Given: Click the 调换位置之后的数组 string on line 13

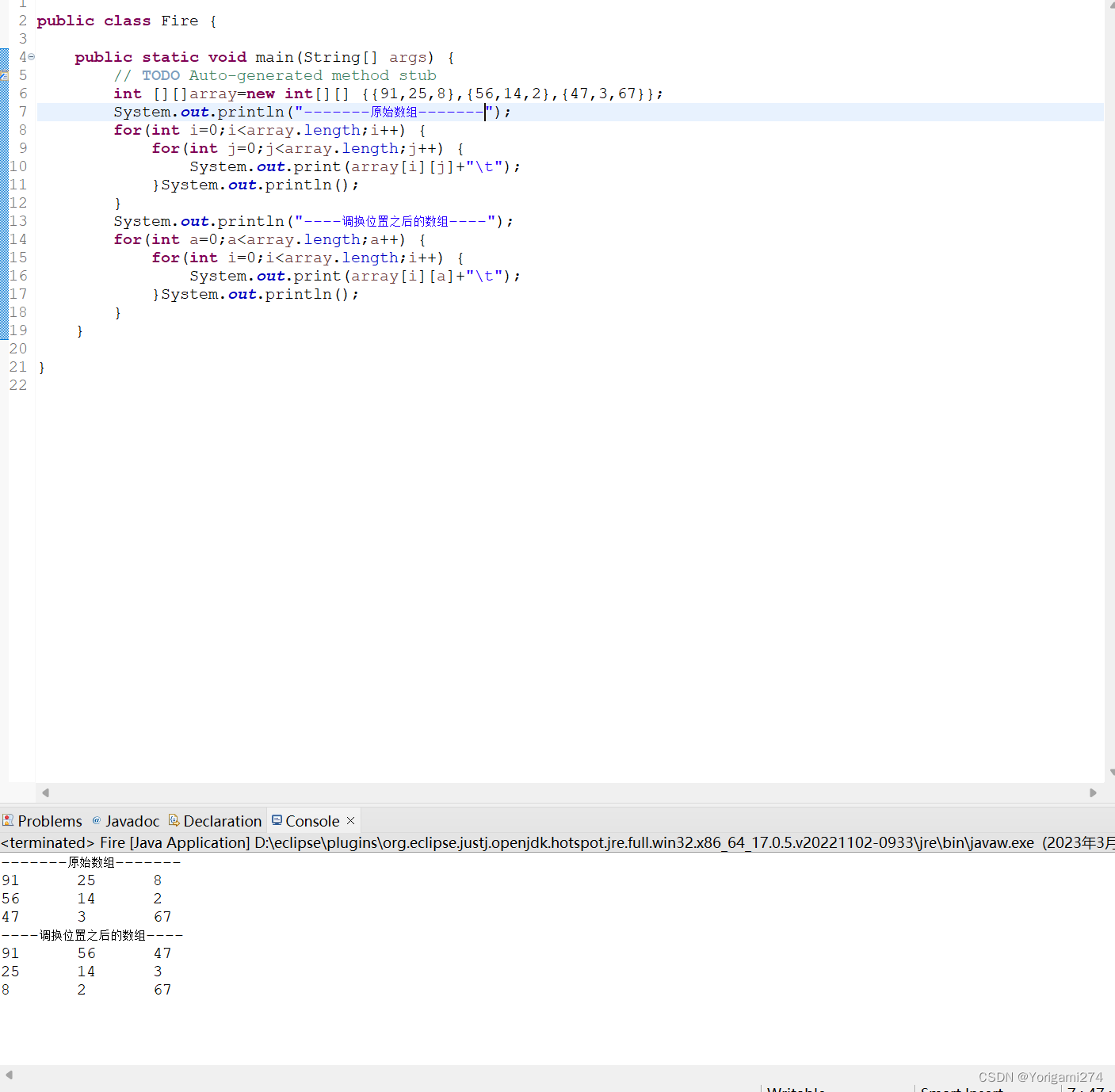Looking at the screenshot, I should tap(395, 221).
